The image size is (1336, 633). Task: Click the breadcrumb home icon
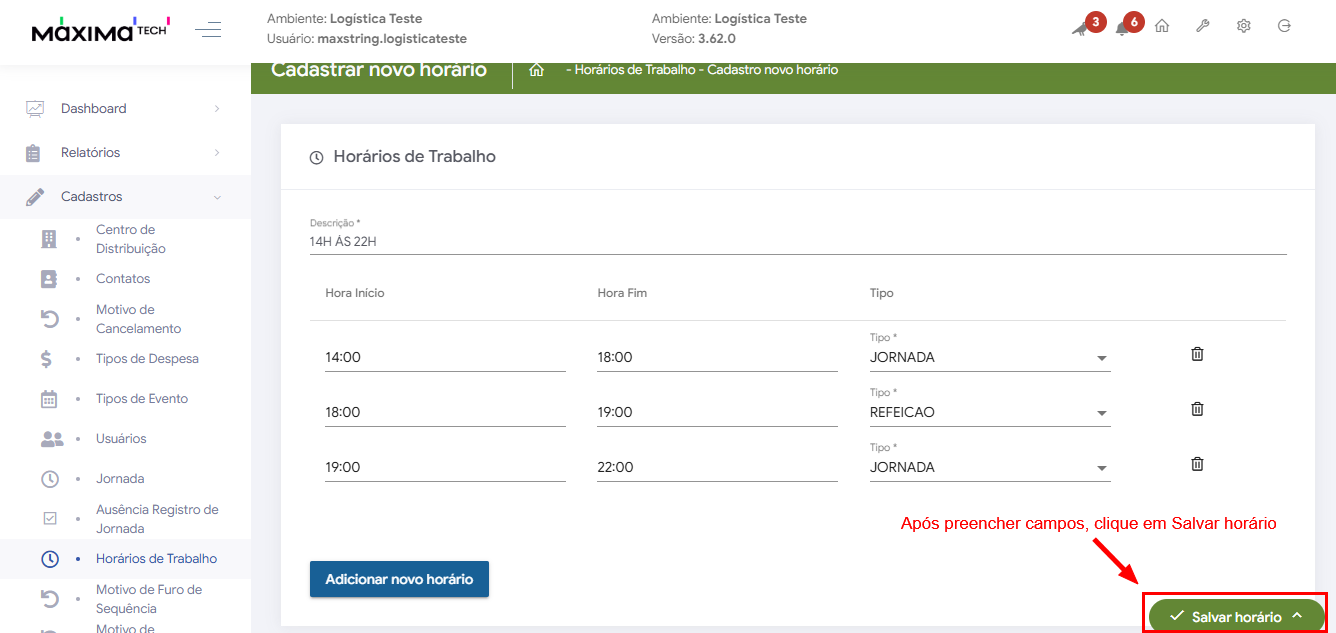point(537,70)
